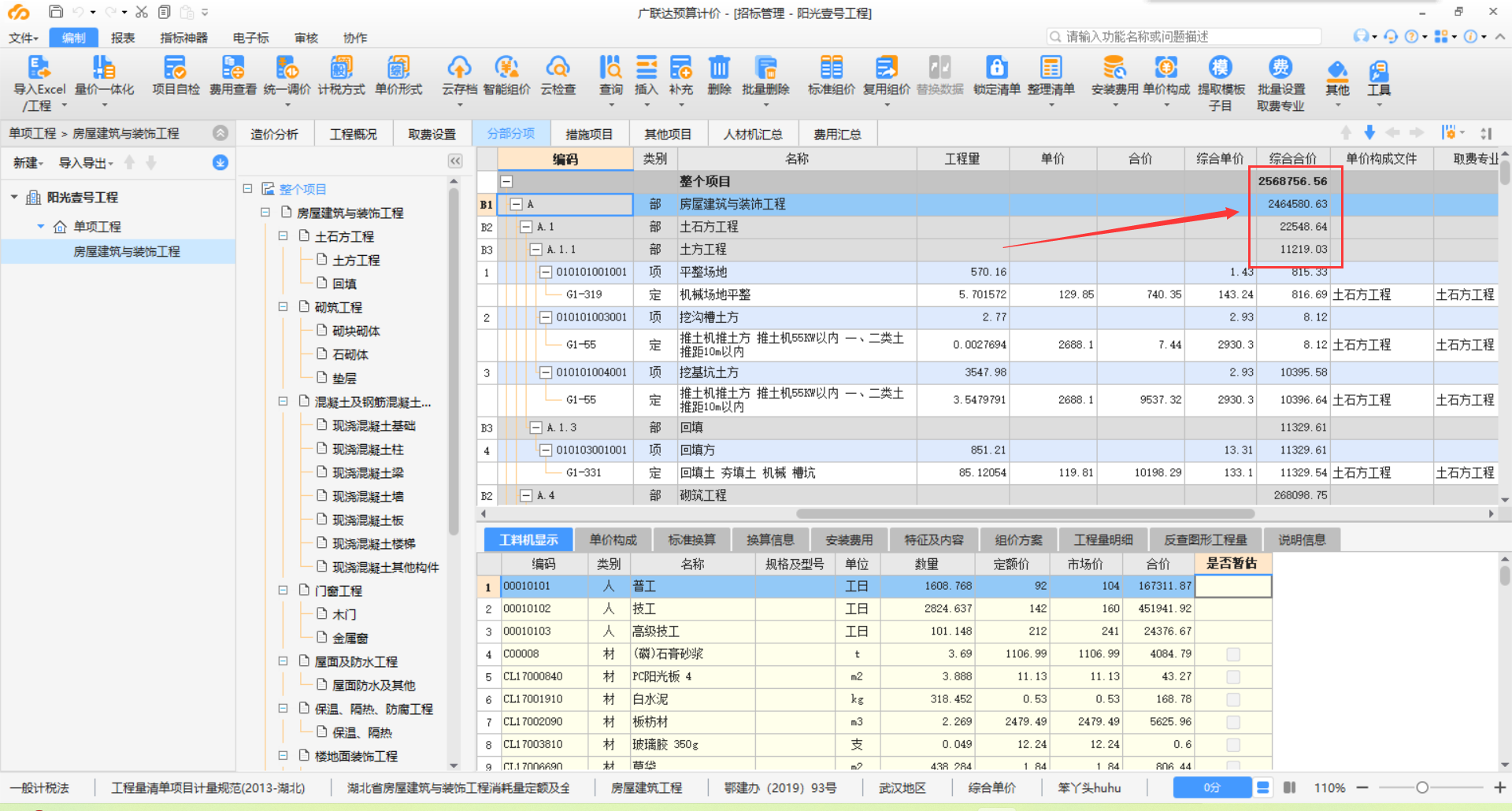This screenshot has height=811, width=1512.
Task: Open the 导入导出 dropdown
Action: tap(86, 163)
